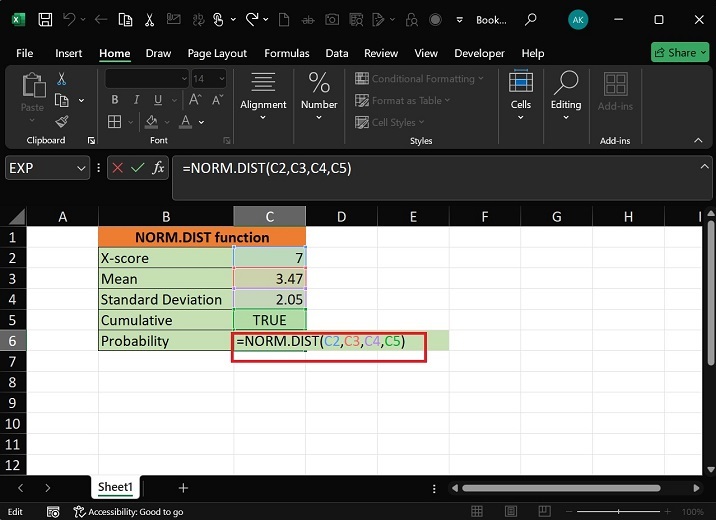Toggle Italic formatting

[x=136, y=100]
